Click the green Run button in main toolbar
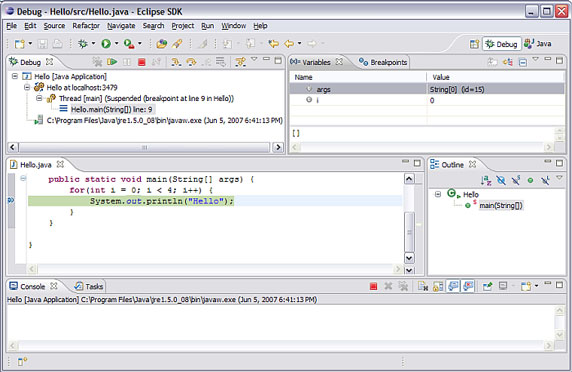 [106, 44]
